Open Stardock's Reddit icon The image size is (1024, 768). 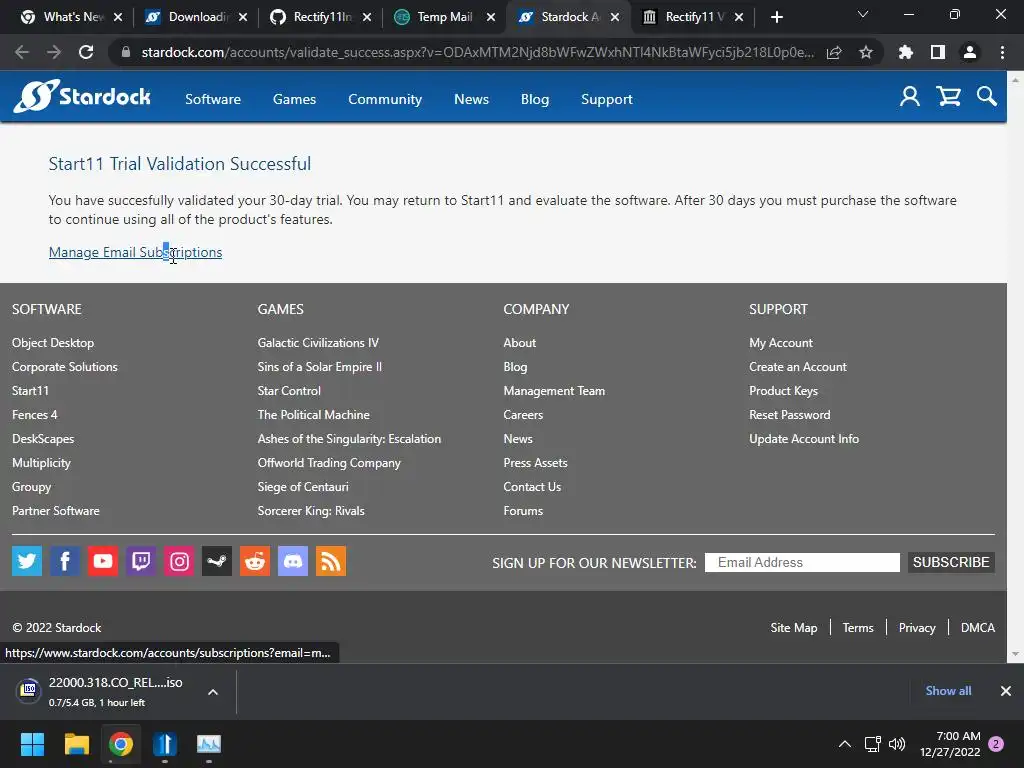tap(255, 561)
